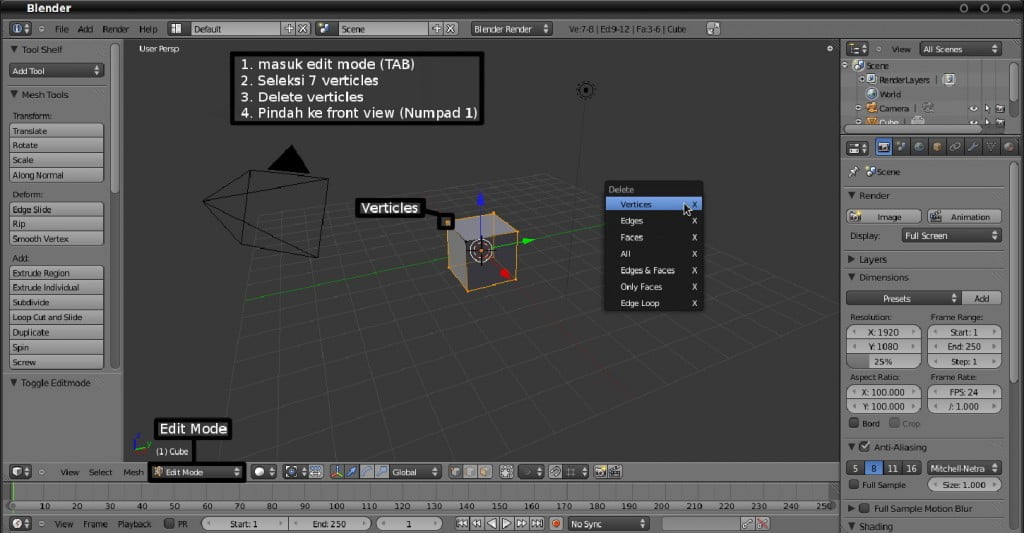Open the Blender Render engine dropdown
Viewport: 1024px width, 533px height.
tap(511, 29)
